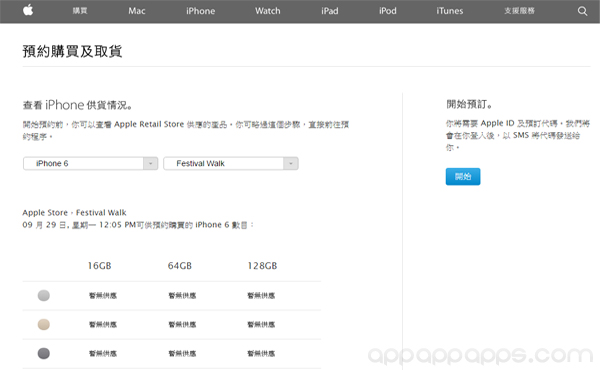The image size is (600, 370).
Task: Click the Apple ID instructions paragraph
Action: (x=518, y=135)
